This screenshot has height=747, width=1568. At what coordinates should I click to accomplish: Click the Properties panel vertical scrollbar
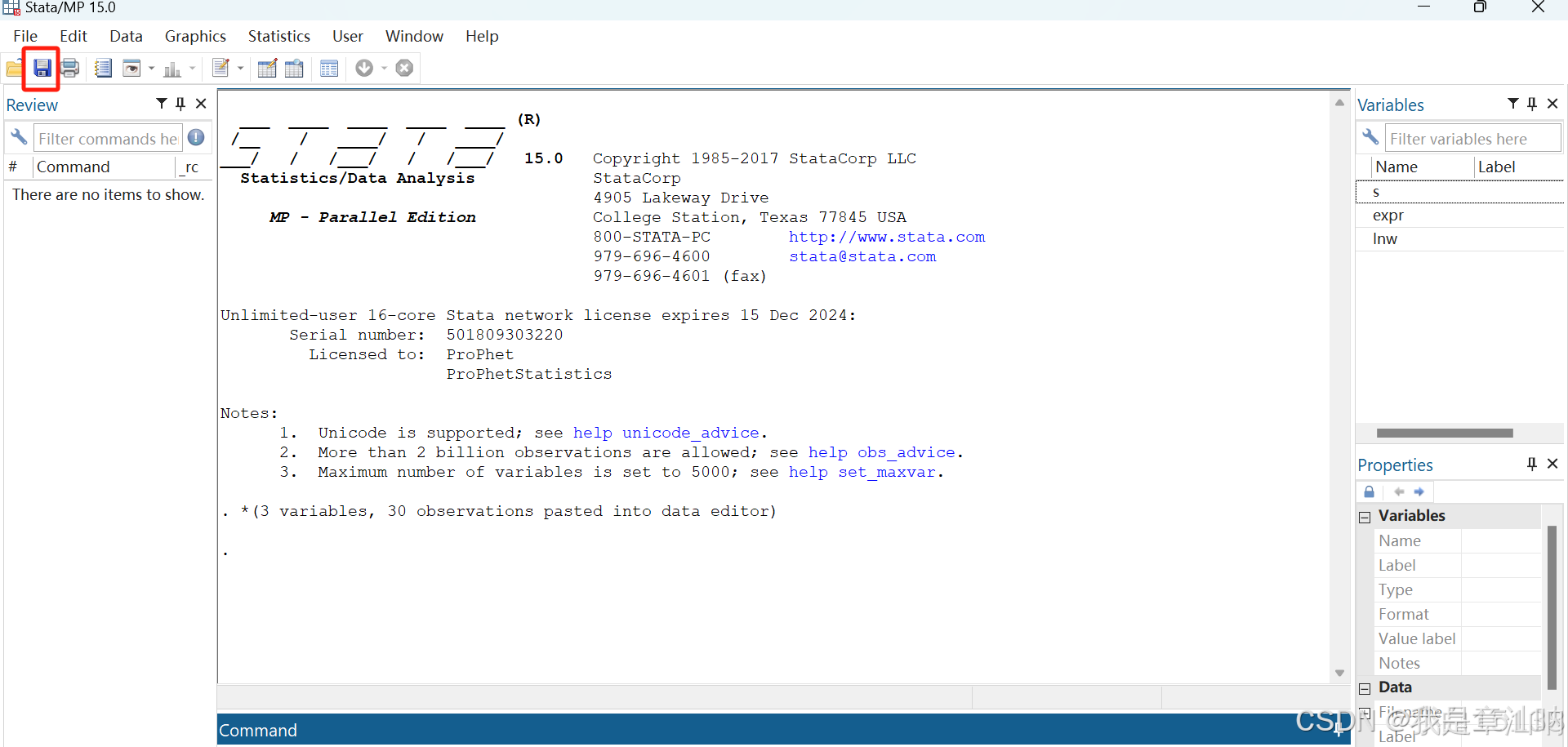1552,608
